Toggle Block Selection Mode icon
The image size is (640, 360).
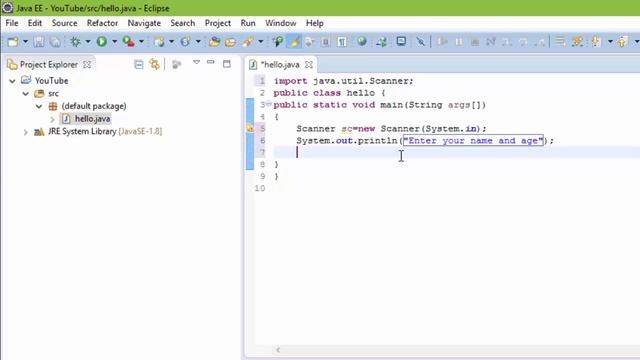(326, 42)
